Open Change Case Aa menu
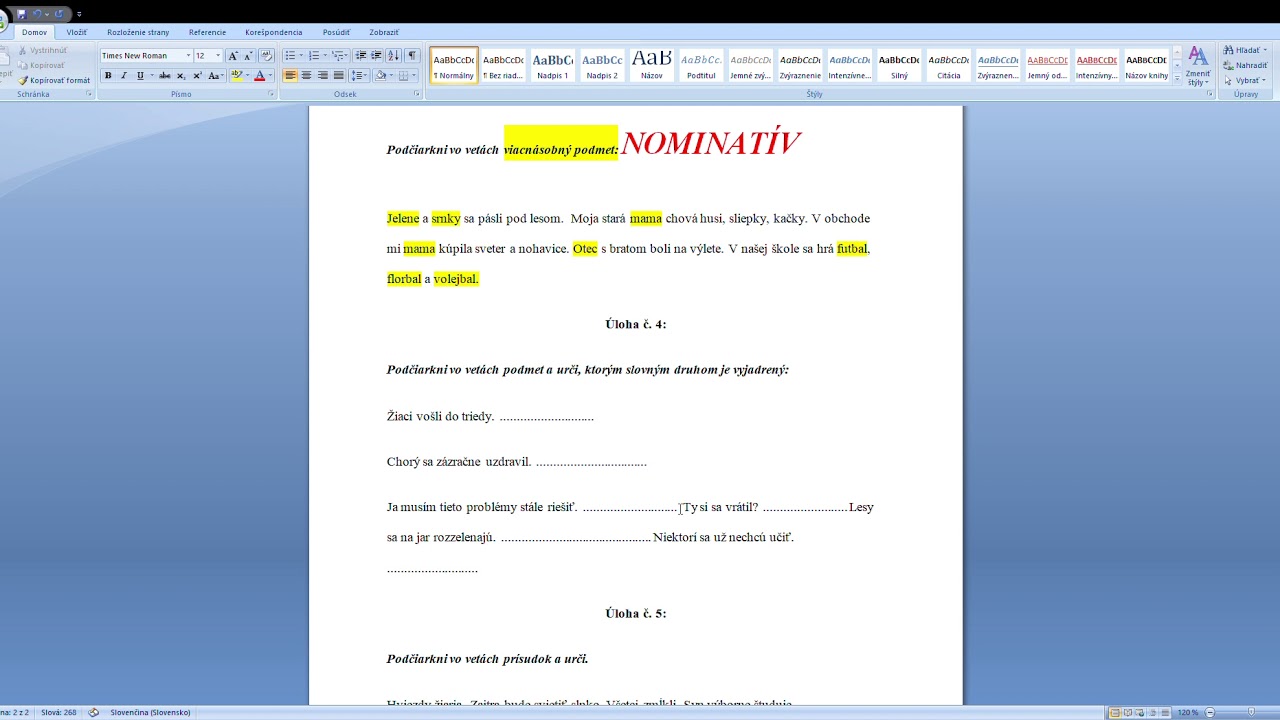The height and width of the screenshot is (720, 1280). pos(215,76)
